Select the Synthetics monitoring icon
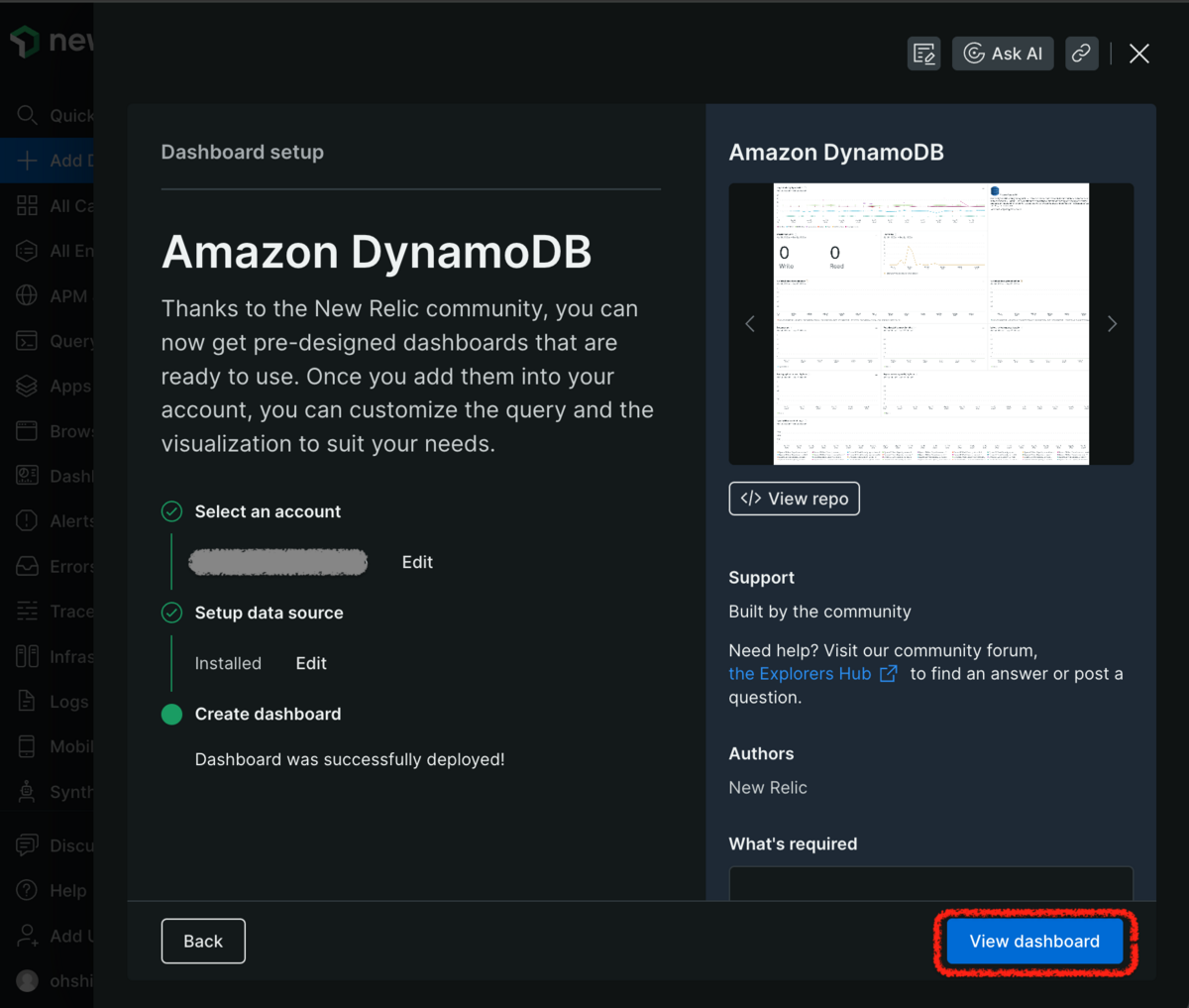 (x=27, y=791)
